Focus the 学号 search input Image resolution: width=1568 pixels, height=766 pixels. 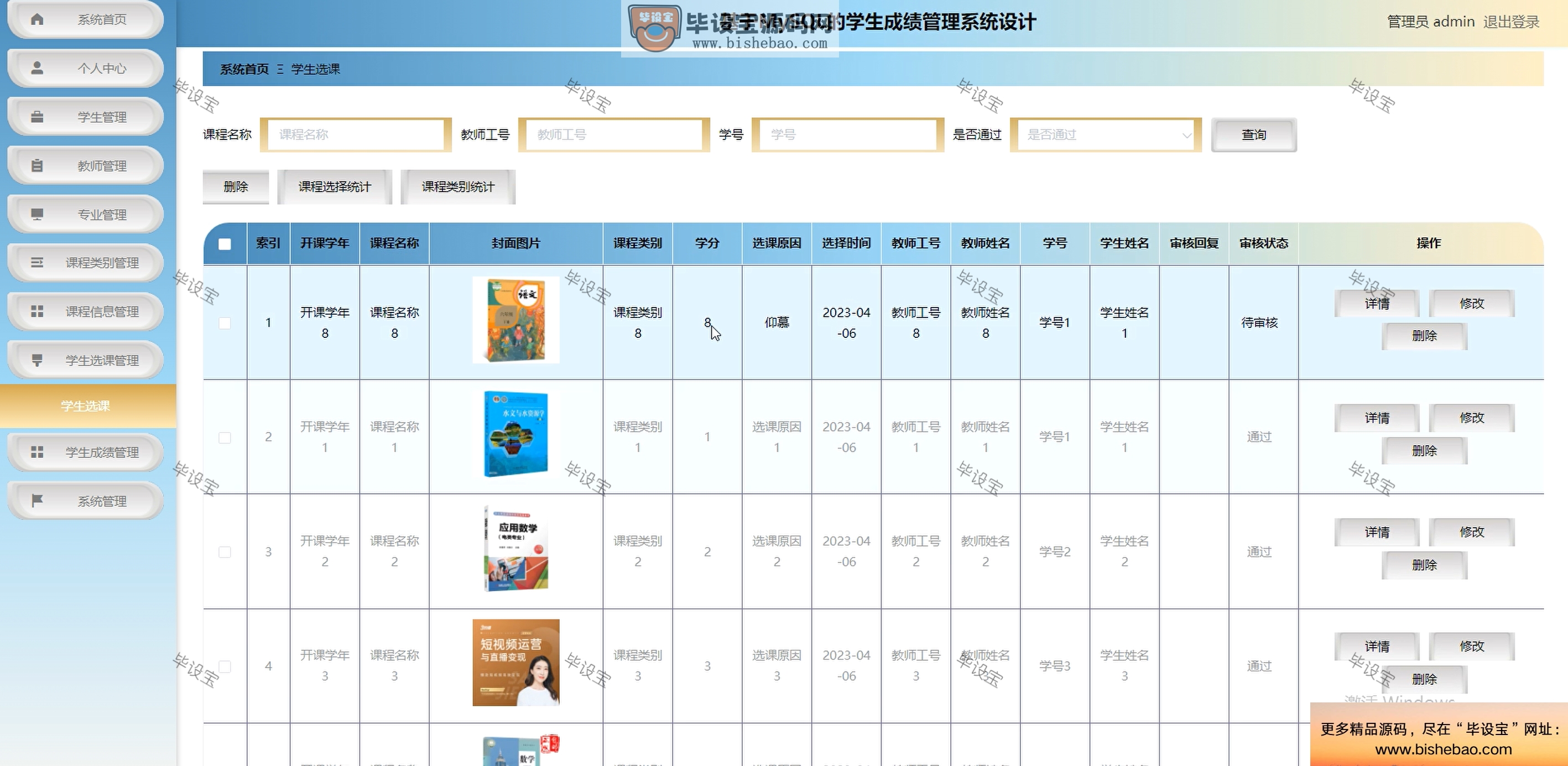click(x=847, y=134)
